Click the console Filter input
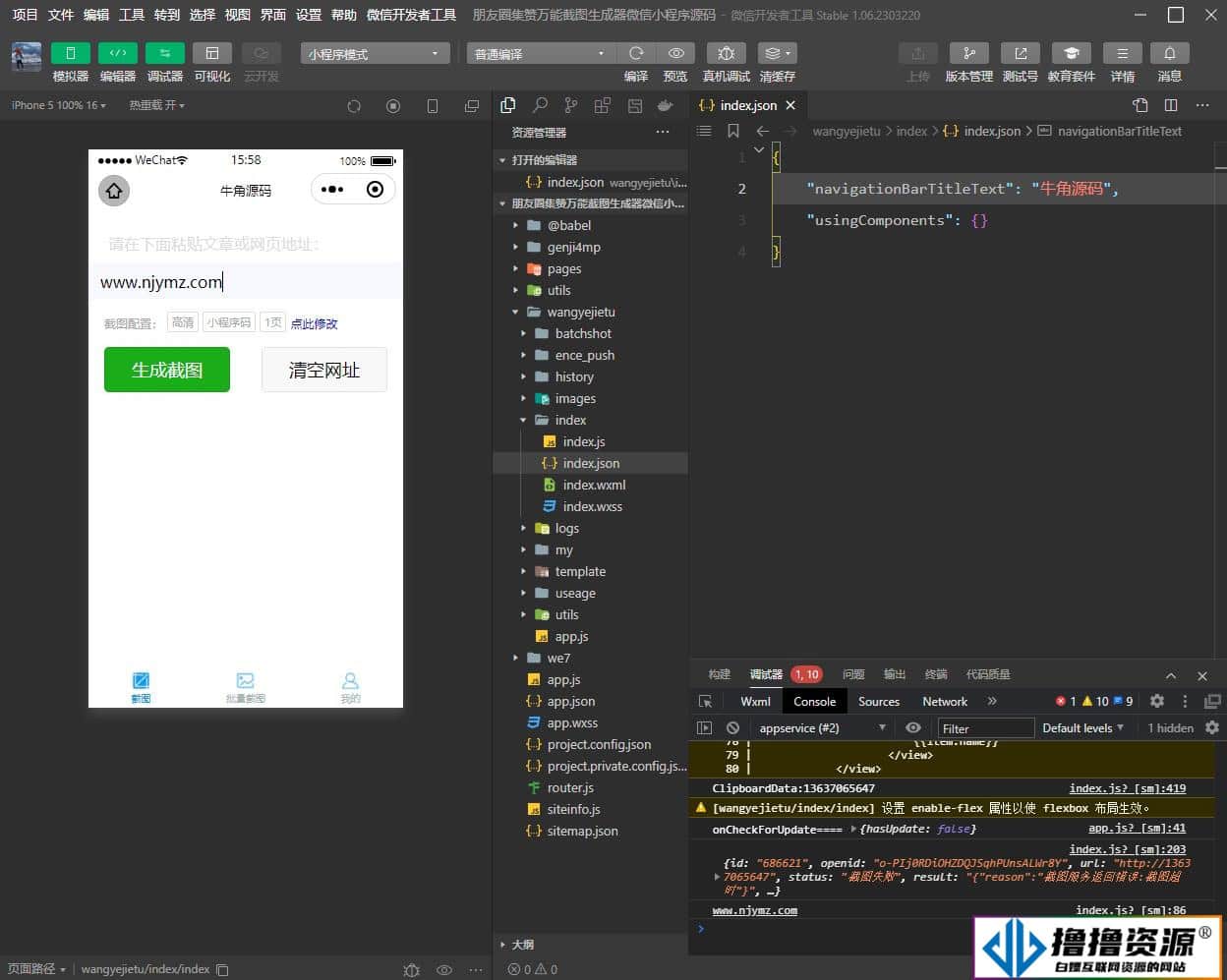This screenshot has width=1227, height=980. click(986, 728)
